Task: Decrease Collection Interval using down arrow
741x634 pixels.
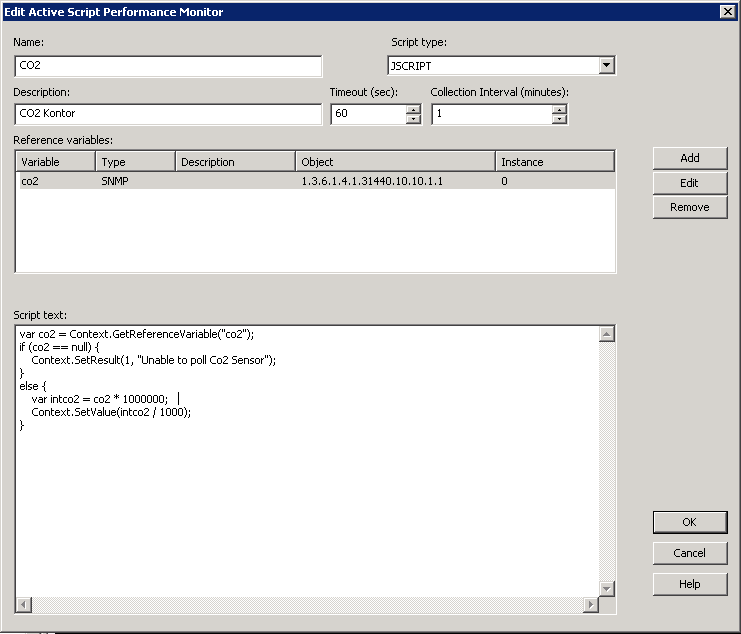Action: pos(559,119)
